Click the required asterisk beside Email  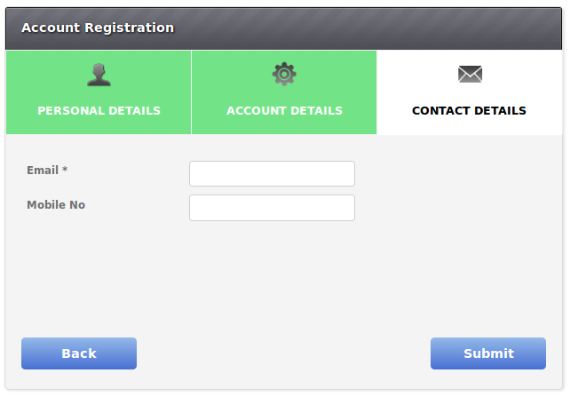65,169
